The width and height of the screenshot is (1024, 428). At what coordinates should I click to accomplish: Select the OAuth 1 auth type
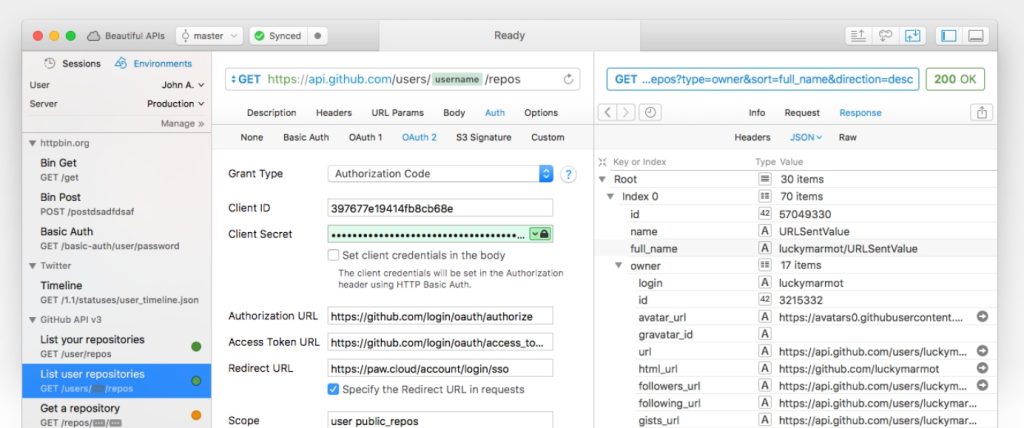[x=366, y=138]
